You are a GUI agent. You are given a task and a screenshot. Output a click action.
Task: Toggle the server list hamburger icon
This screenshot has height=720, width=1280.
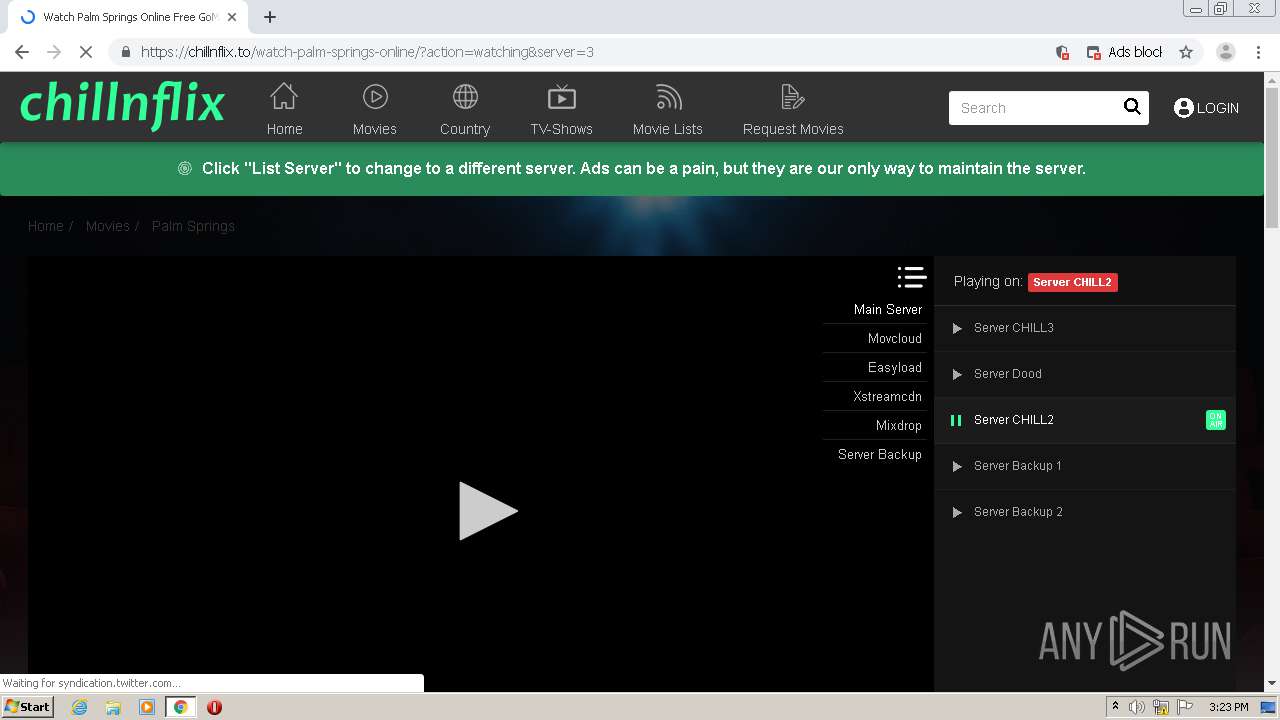point(911,277)
